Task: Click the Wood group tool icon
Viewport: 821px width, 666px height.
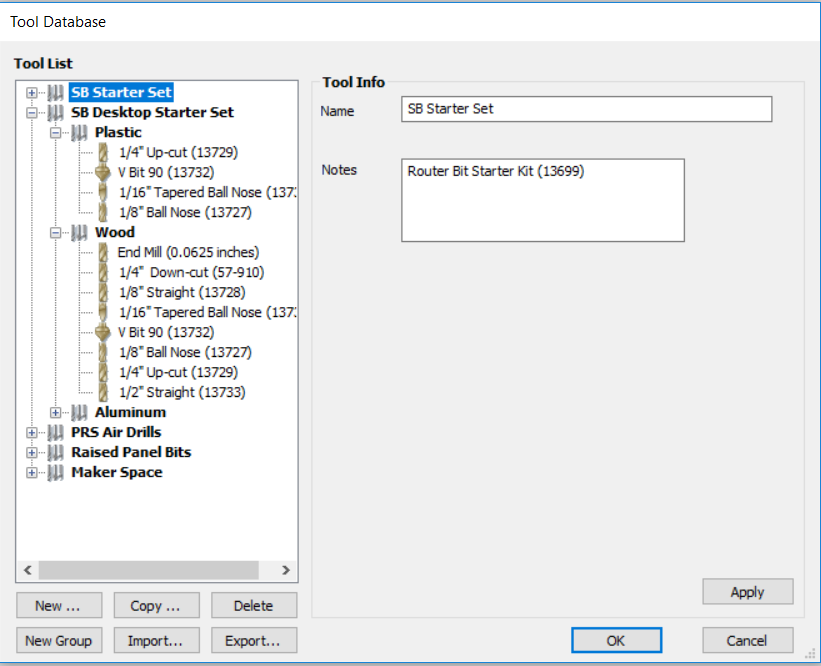Action: [79, 232]
